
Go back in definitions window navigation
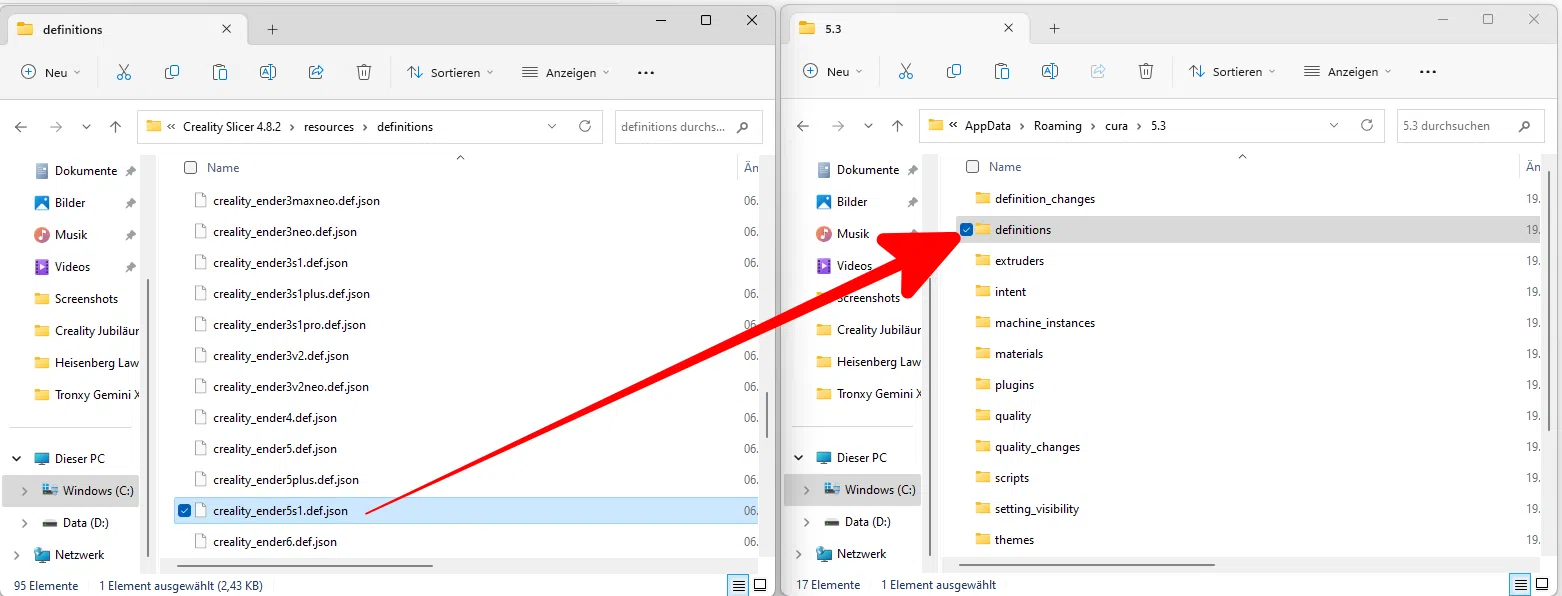22,127
